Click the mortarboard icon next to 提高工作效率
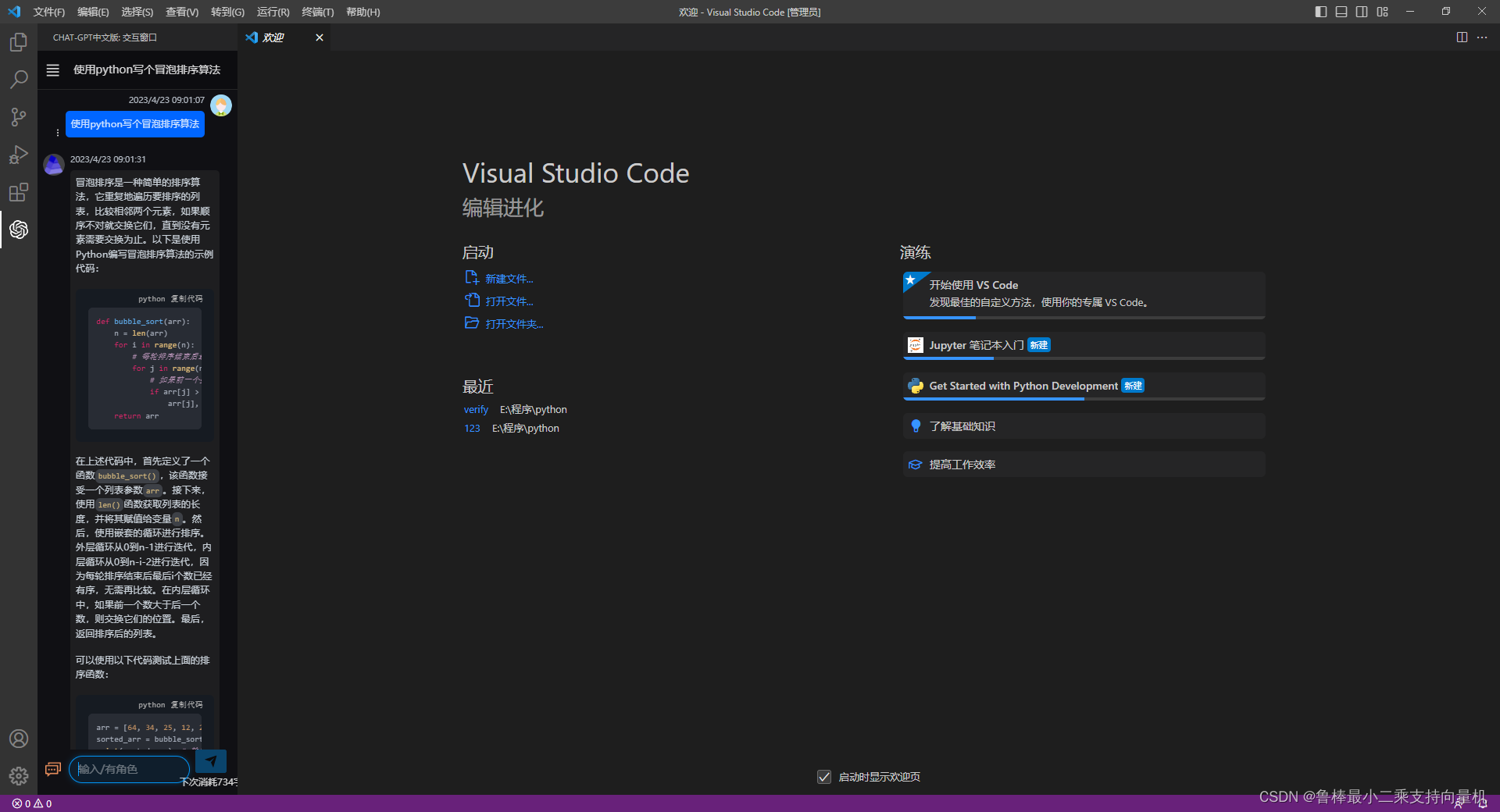Screen dimensions: 1500x812 coord(916,465)
